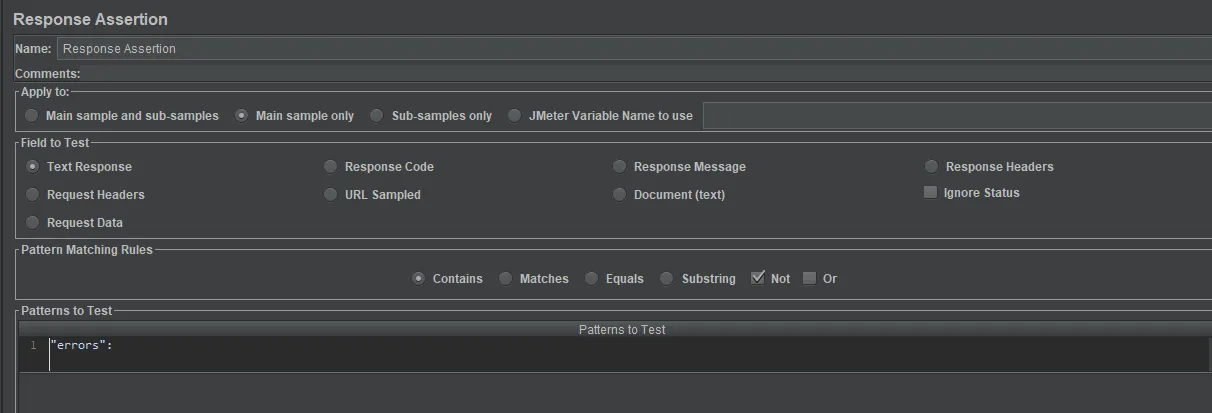Select Response Message radio button
The image size is (1212, 413).
[x=620, y=167]
